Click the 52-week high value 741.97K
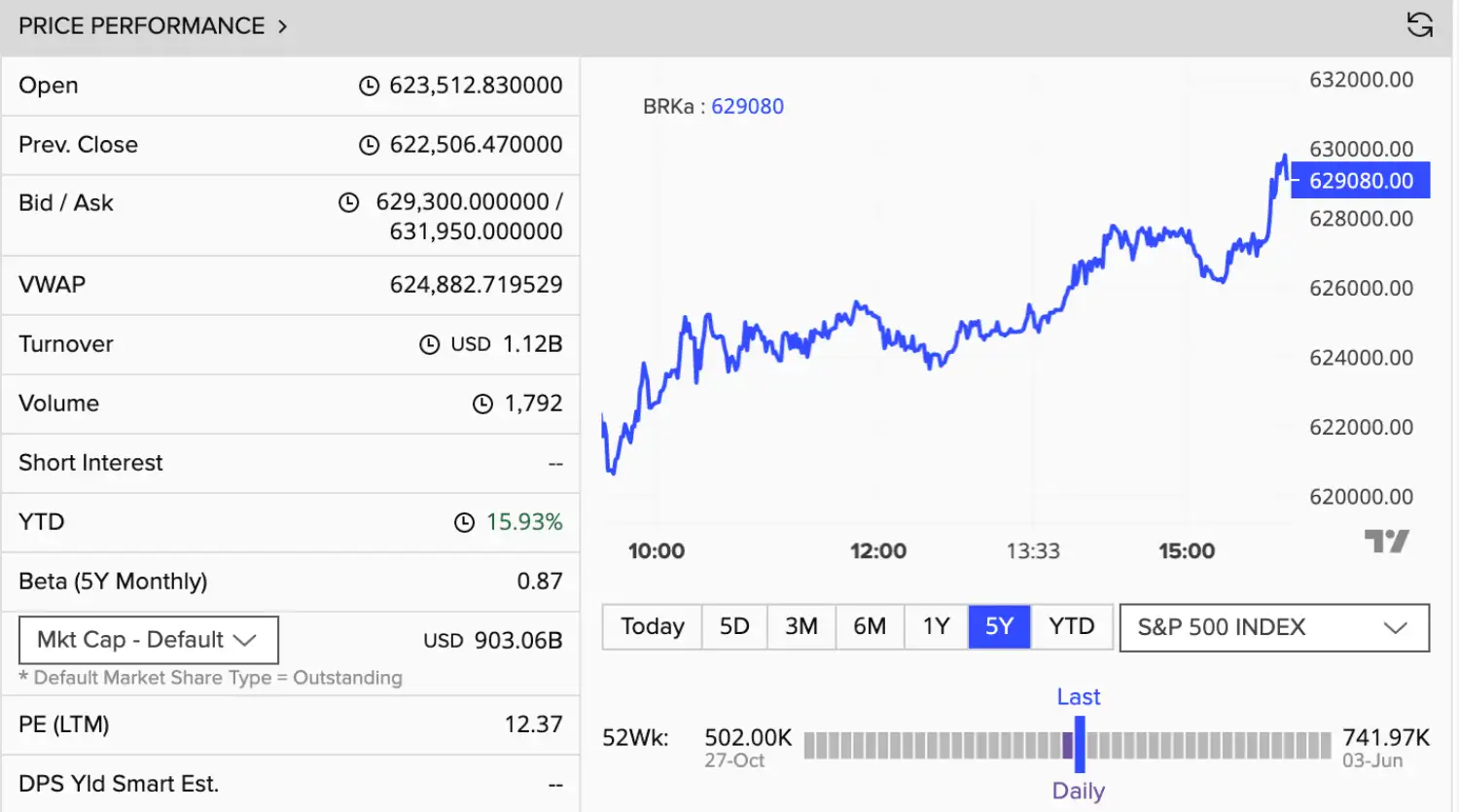Screen dimensions: 1459x812 coord(1386,738)
